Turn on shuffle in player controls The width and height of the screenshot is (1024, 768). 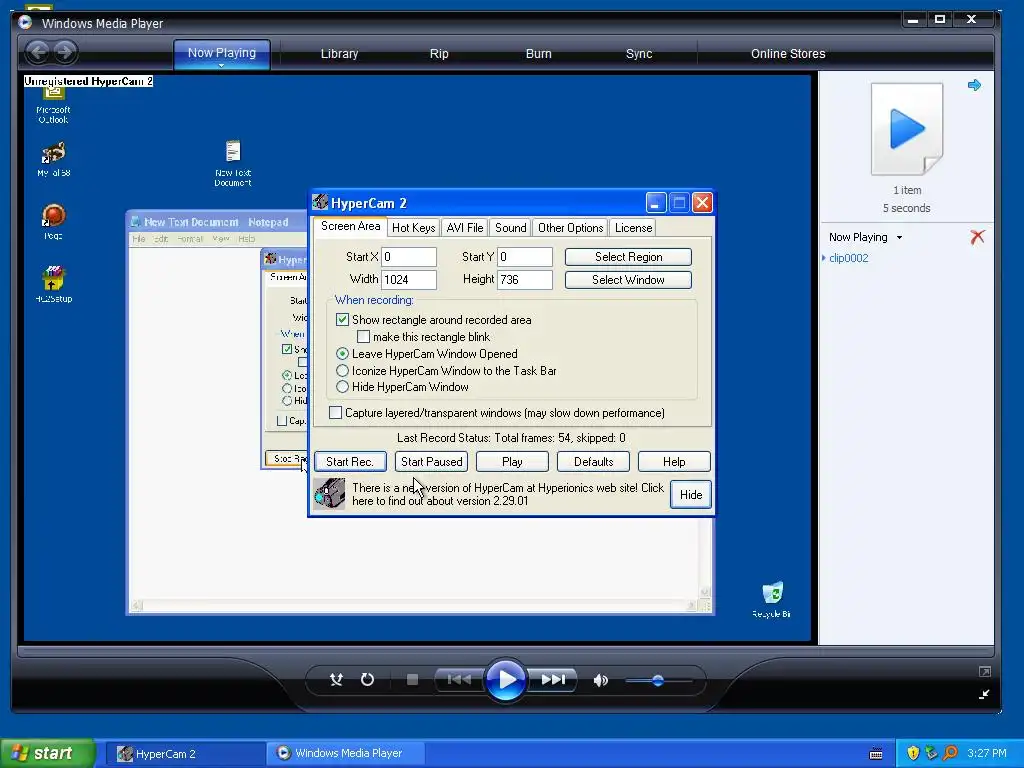point(336,680)
